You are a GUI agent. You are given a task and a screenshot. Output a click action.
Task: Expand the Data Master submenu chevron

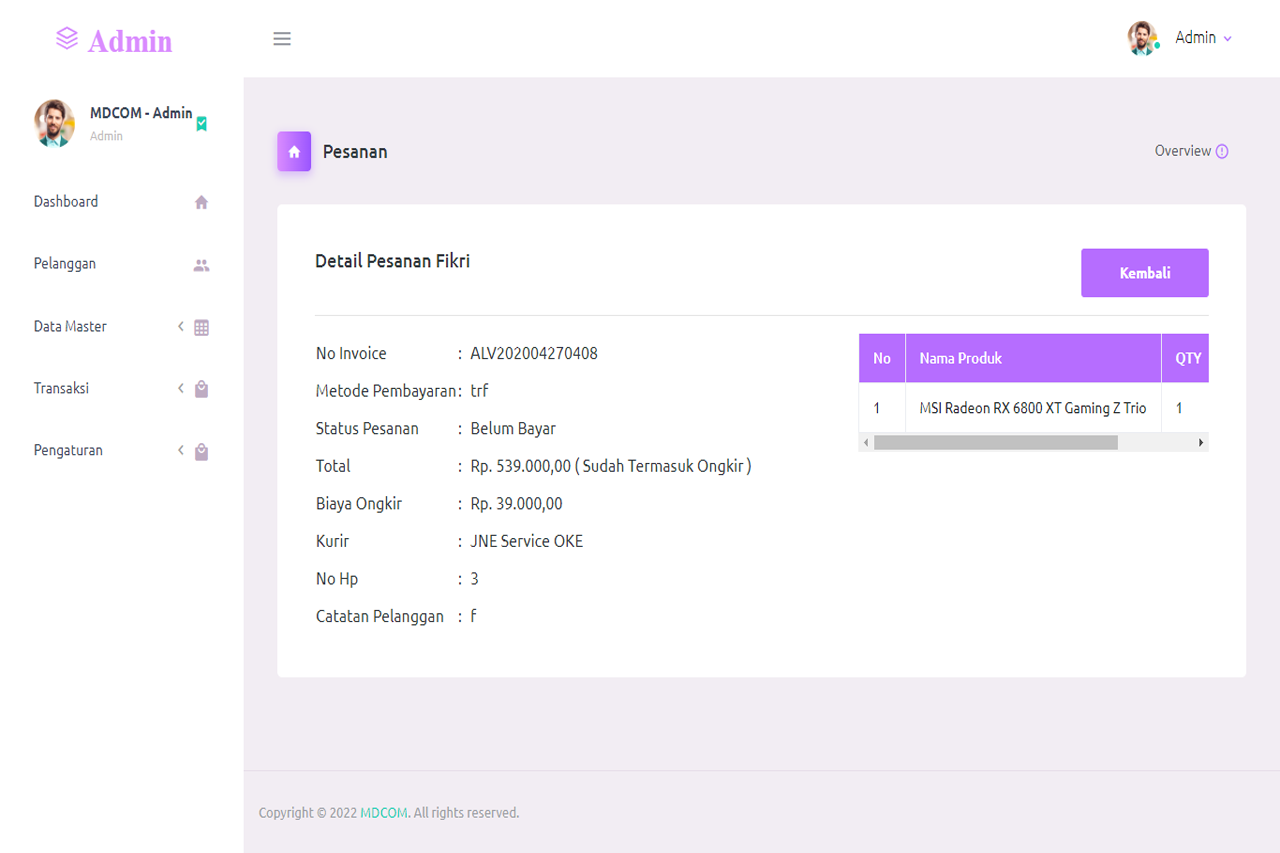(181, 326)
